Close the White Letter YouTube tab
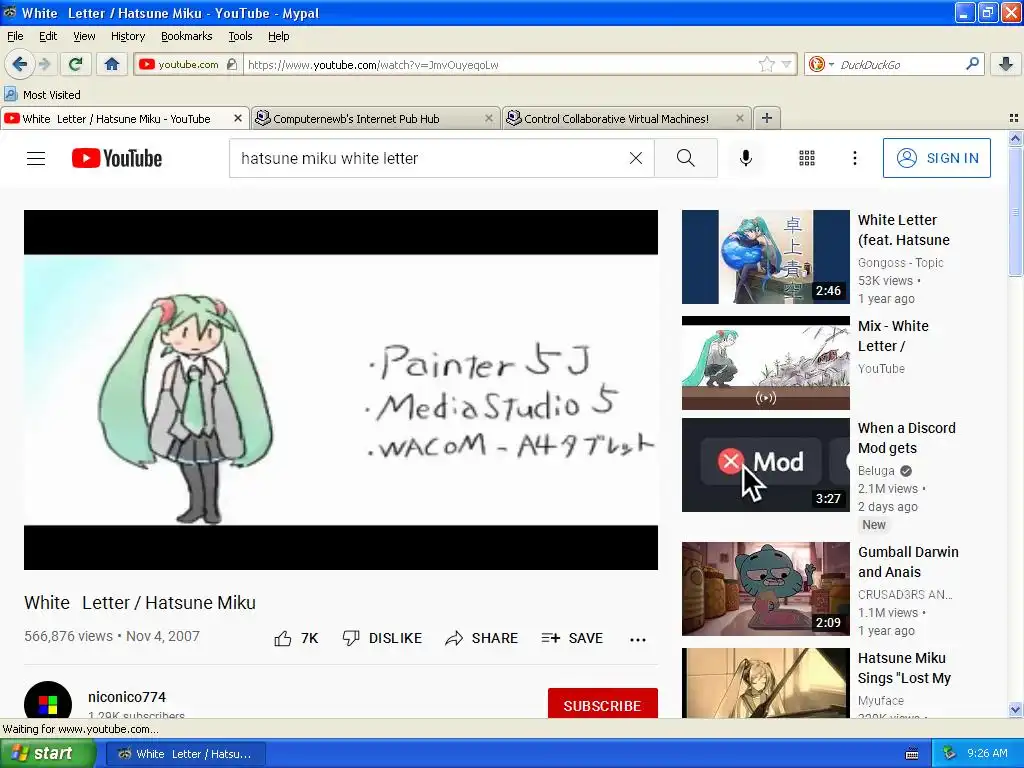This screenshot has width=1024, height=768. coord(238,118)
